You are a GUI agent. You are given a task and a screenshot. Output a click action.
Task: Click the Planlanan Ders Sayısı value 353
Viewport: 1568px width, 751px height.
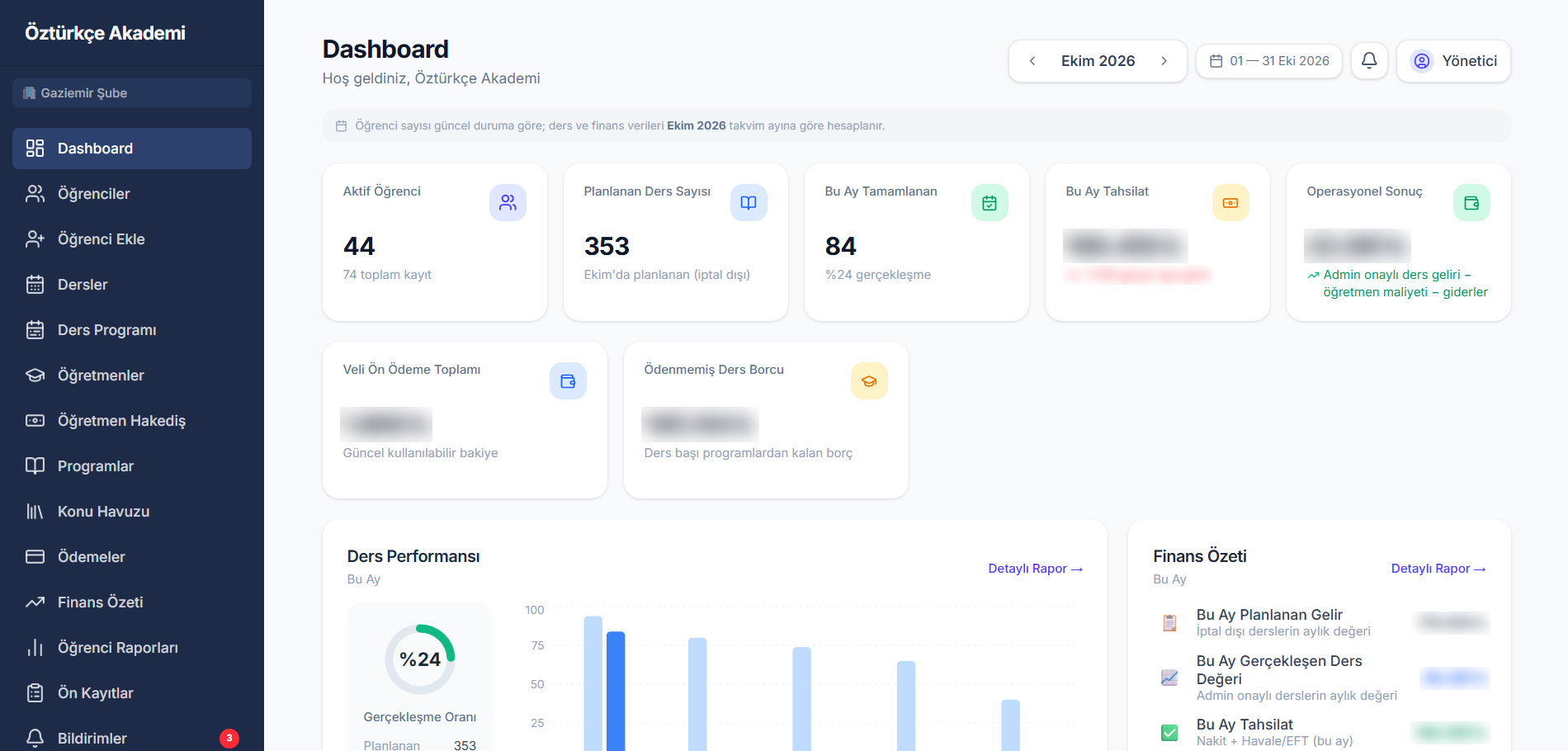click(607, 246)
